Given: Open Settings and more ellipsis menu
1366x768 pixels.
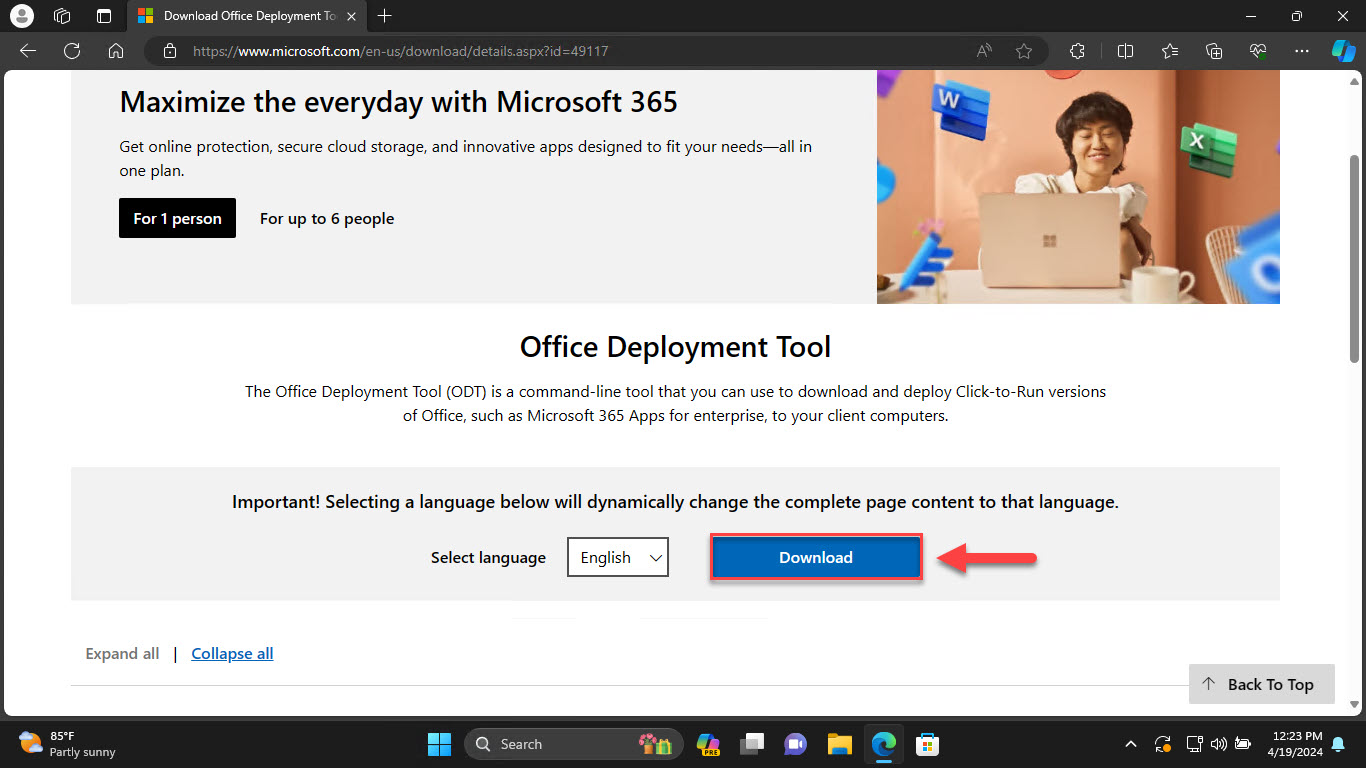Looking at the screenshot, I should click(x=1301, y=51).
